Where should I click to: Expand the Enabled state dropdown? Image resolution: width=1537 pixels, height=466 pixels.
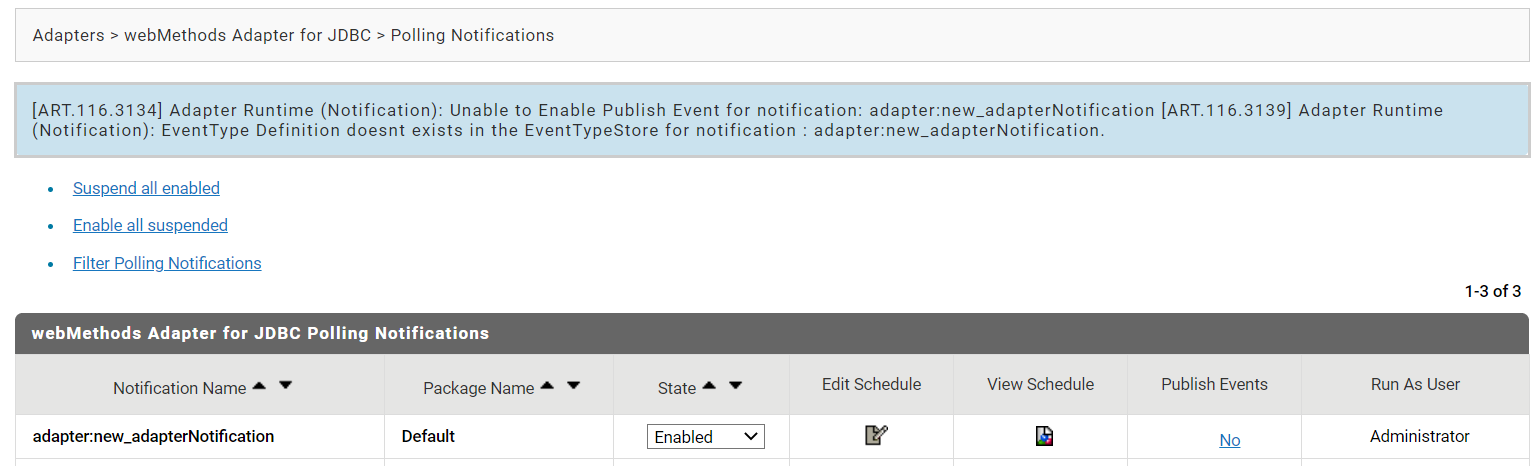pos(706,437)
